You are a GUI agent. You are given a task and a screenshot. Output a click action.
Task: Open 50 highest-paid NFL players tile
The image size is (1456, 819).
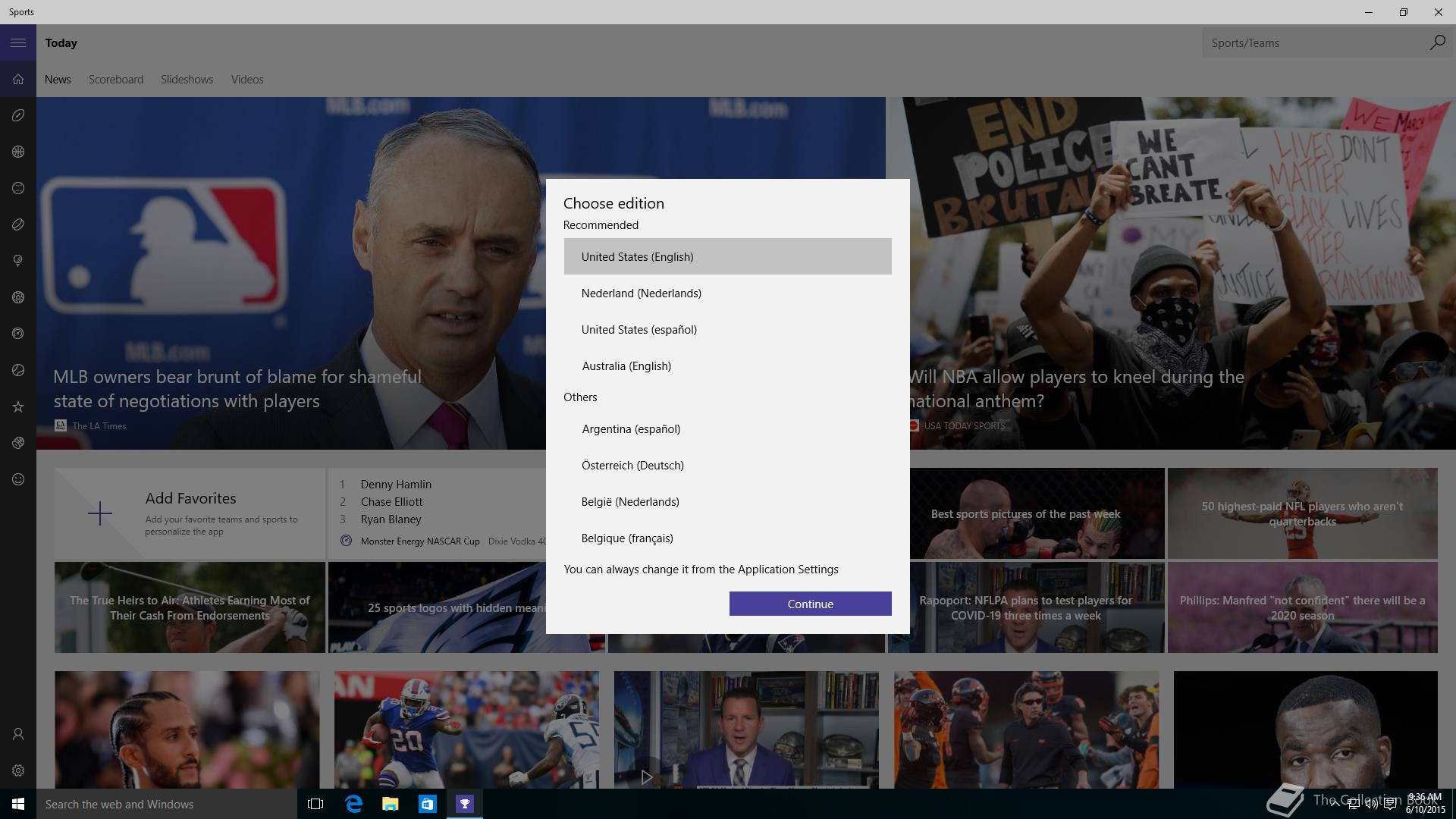tap(1302, 513)
